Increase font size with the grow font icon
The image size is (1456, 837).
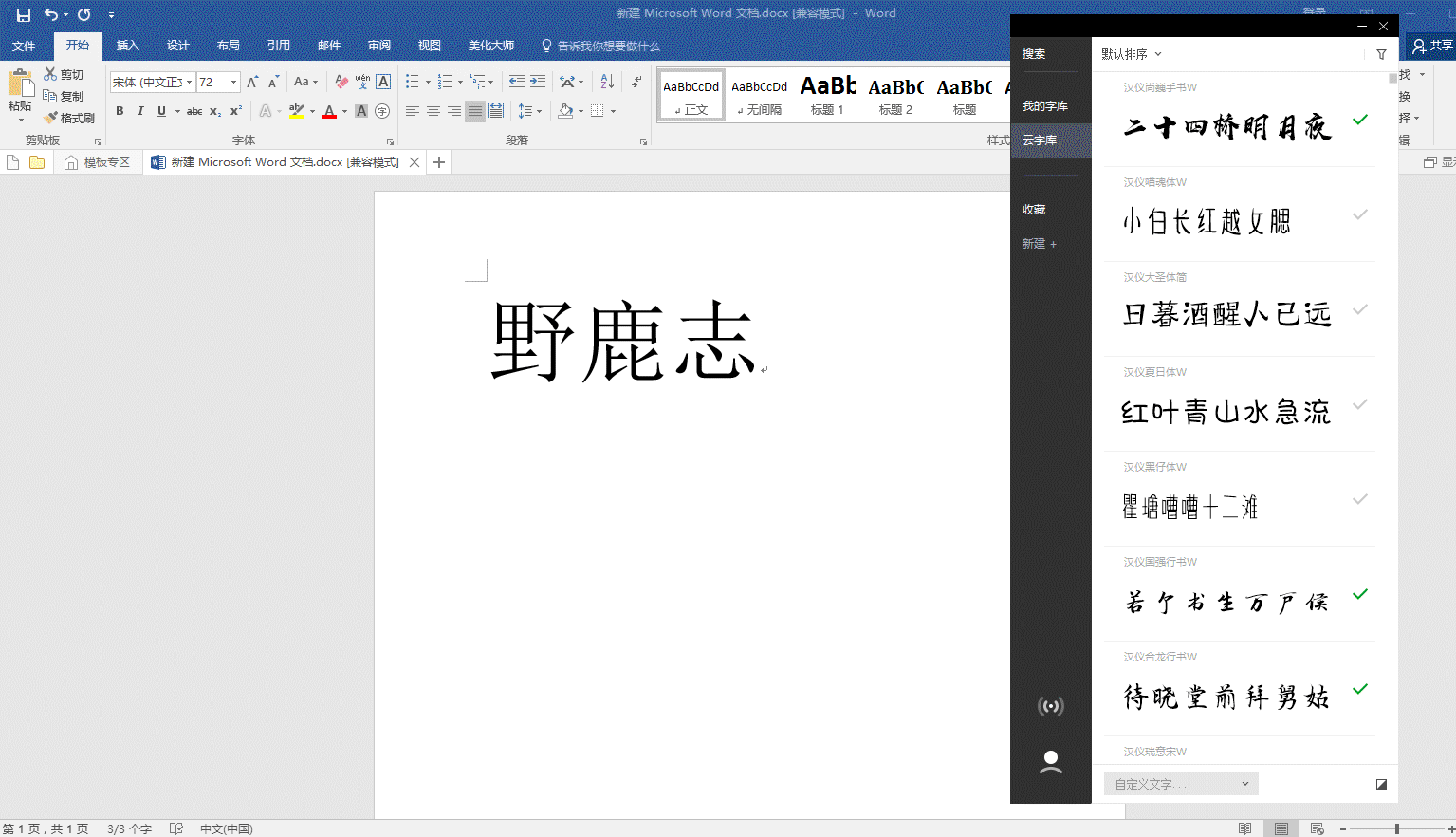(x=252, y=82)
